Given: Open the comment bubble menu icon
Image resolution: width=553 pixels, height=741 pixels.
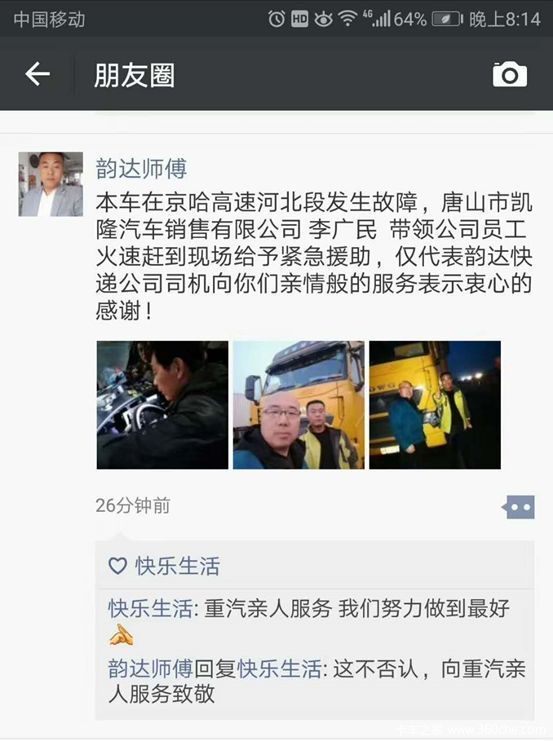Looking at the screenshot, I should (x=518, y=507).
